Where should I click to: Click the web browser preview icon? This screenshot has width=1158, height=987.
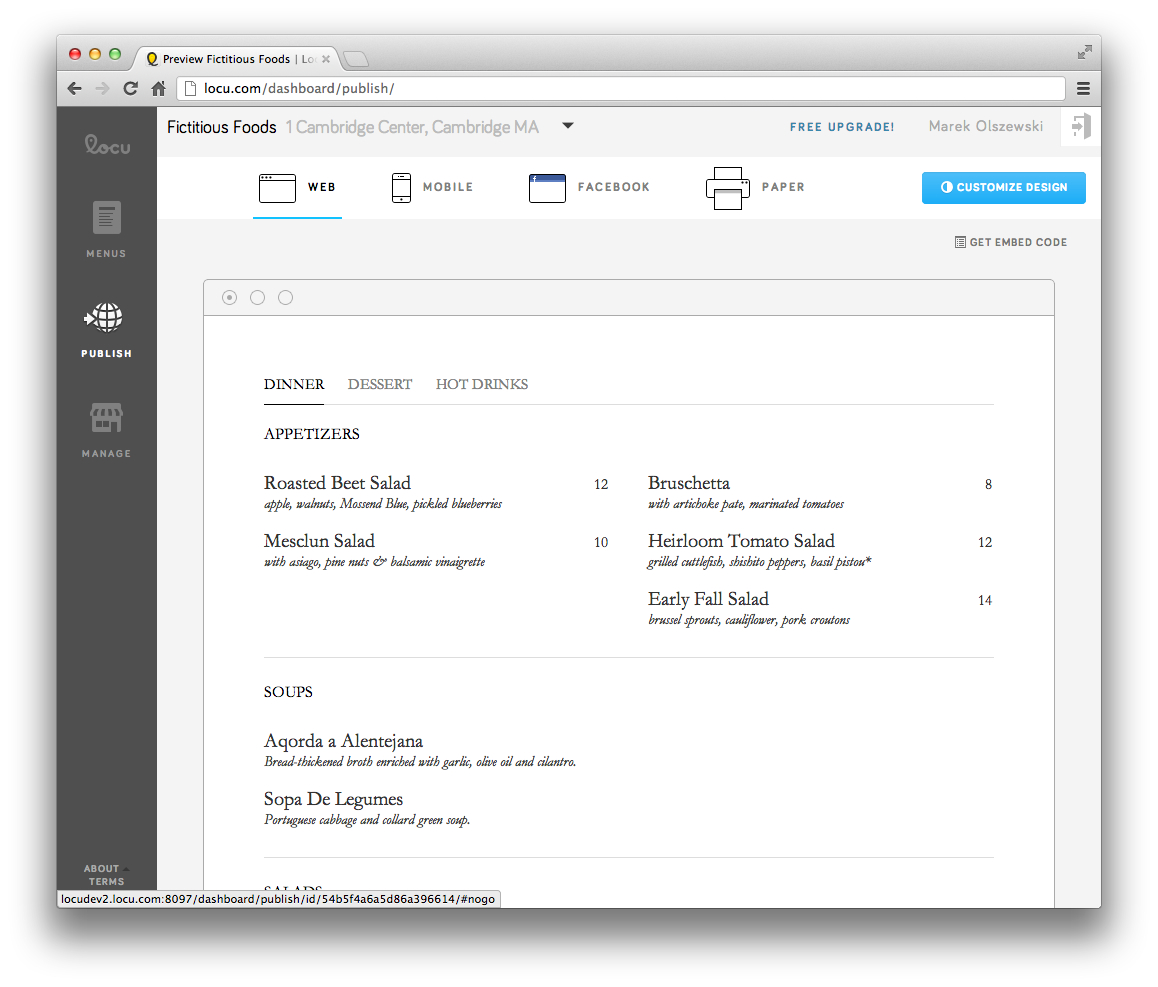pyautogui.click(x=277, y=188)
